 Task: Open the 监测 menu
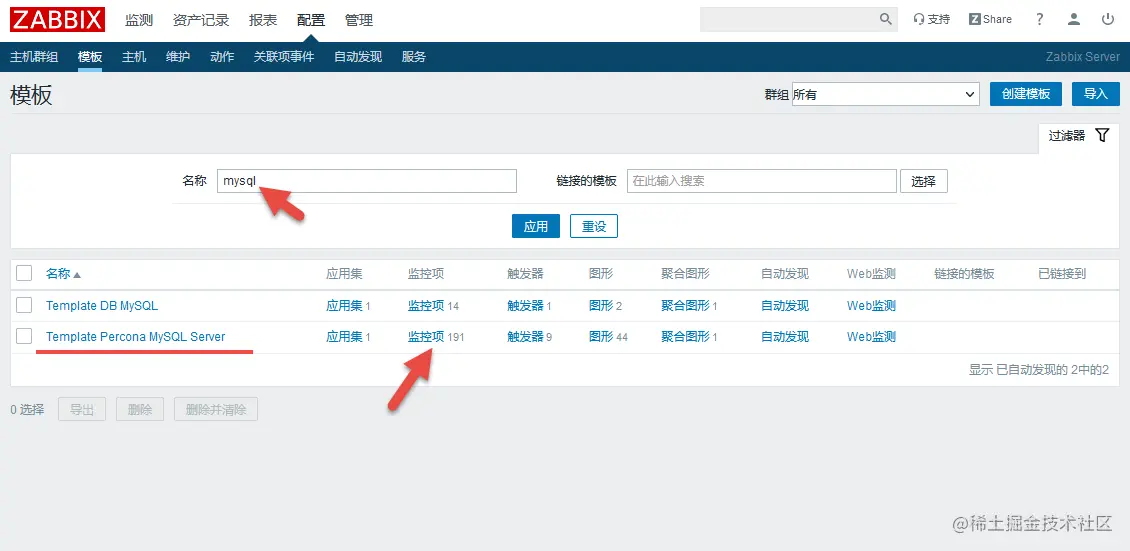139,20
